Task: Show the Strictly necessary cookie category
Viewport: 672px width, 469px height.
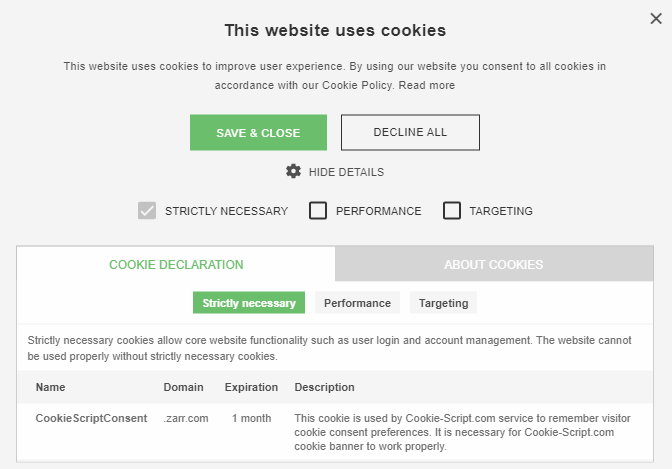Action: pyautogui.click(x=249, y=303)
